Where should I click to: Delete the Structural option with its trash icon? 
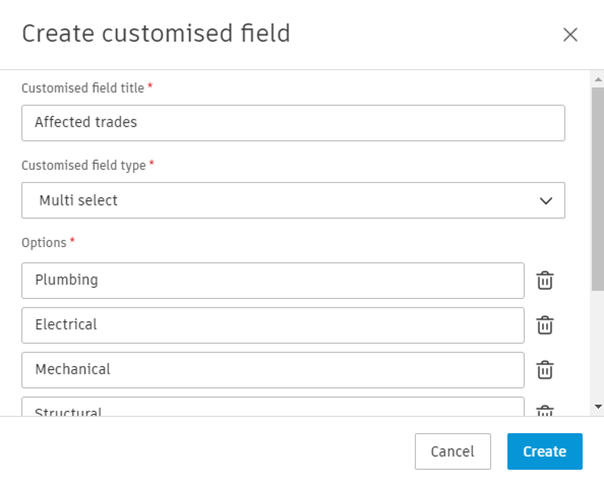point(545,411)
